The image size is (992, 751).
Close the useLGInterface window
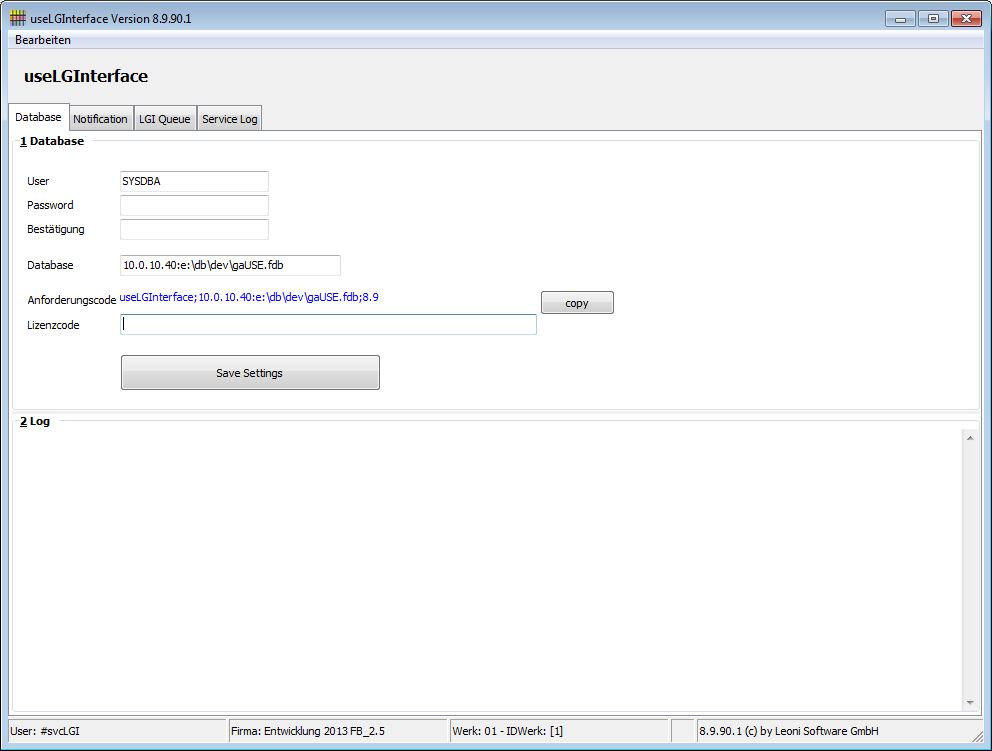click(966, 18)
